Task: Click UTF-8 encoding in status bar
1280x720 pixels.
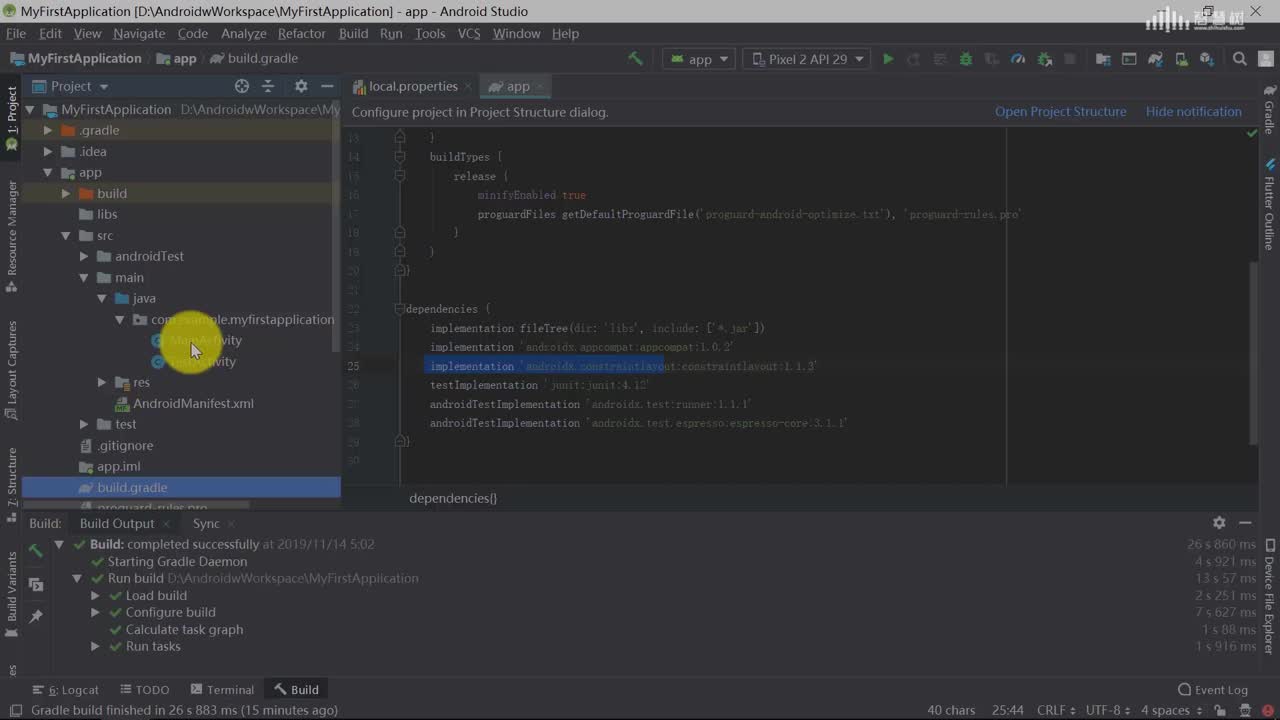Action: tap(1107, 710)
